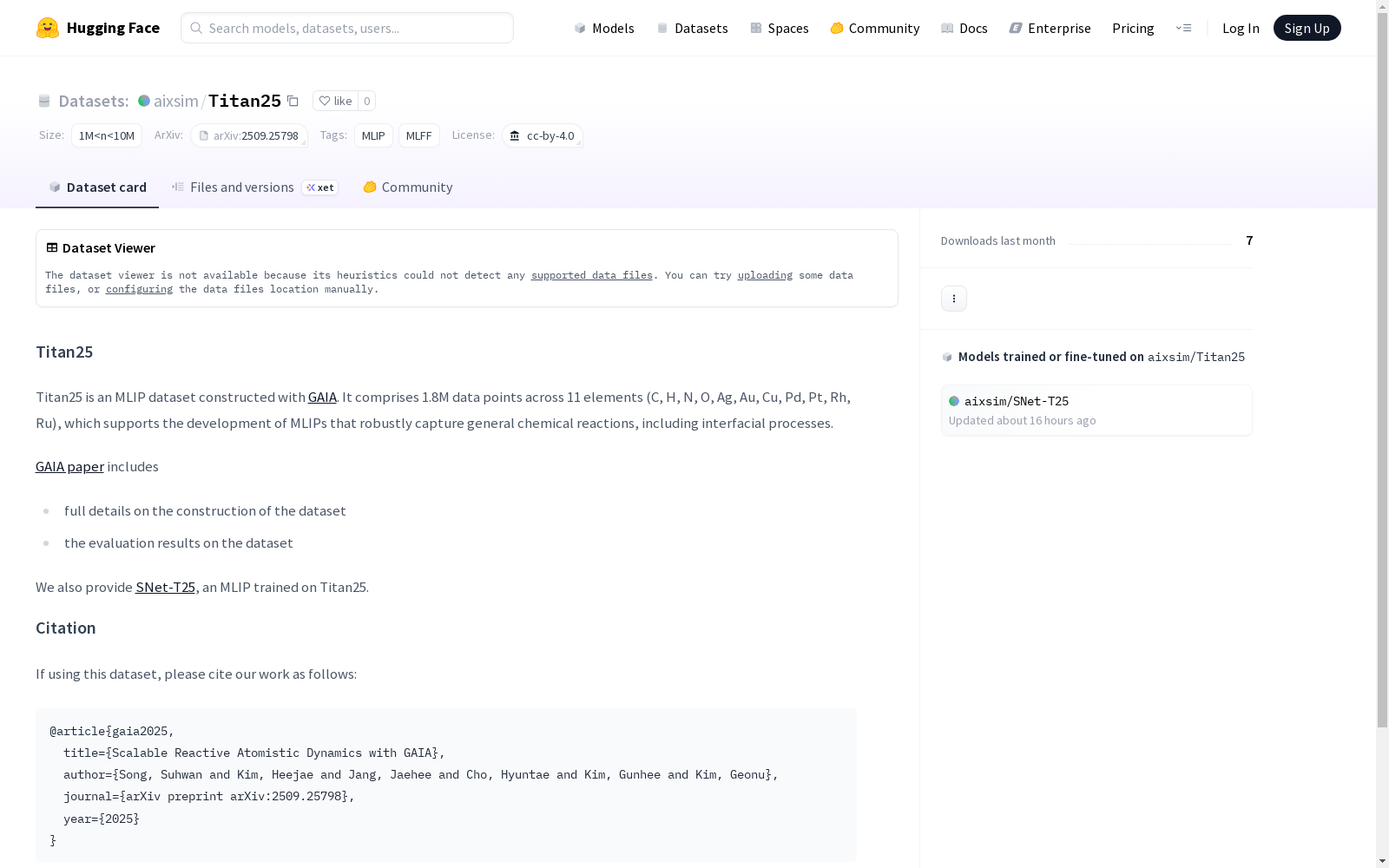1389x868 pixels.
Task: Click the Titan25 dataset name in header
Action: point(245,101)
